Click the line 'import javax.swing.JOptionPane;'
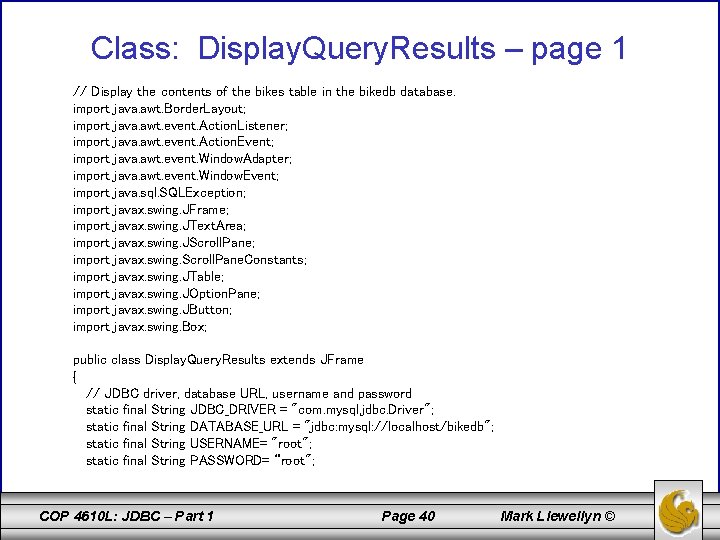 point(166,293)
